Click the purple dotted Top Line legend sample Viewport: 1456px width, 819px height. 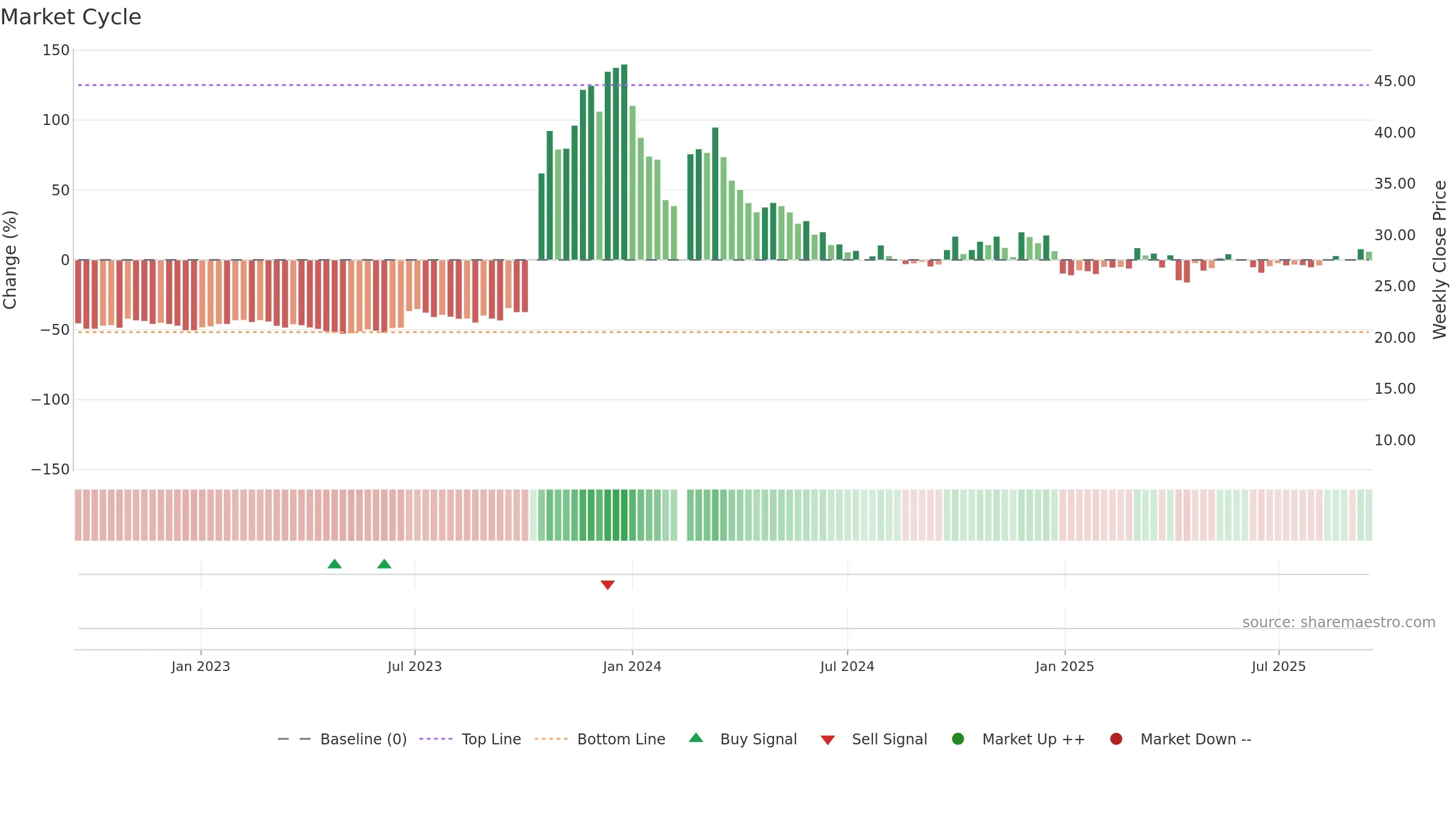[436, 739]
